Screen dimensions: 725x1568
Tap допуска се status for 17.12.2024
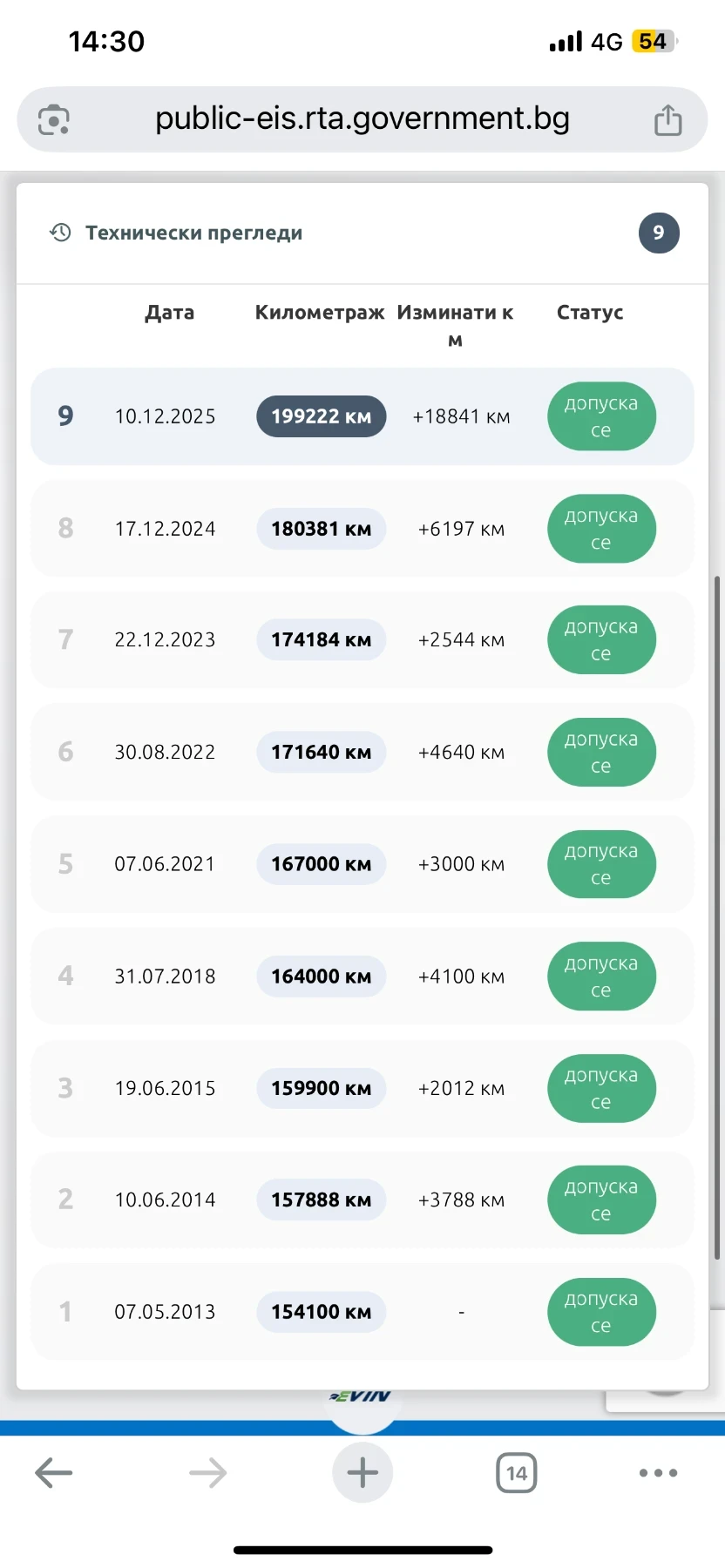pyautogui.click(x=601, y=529)
